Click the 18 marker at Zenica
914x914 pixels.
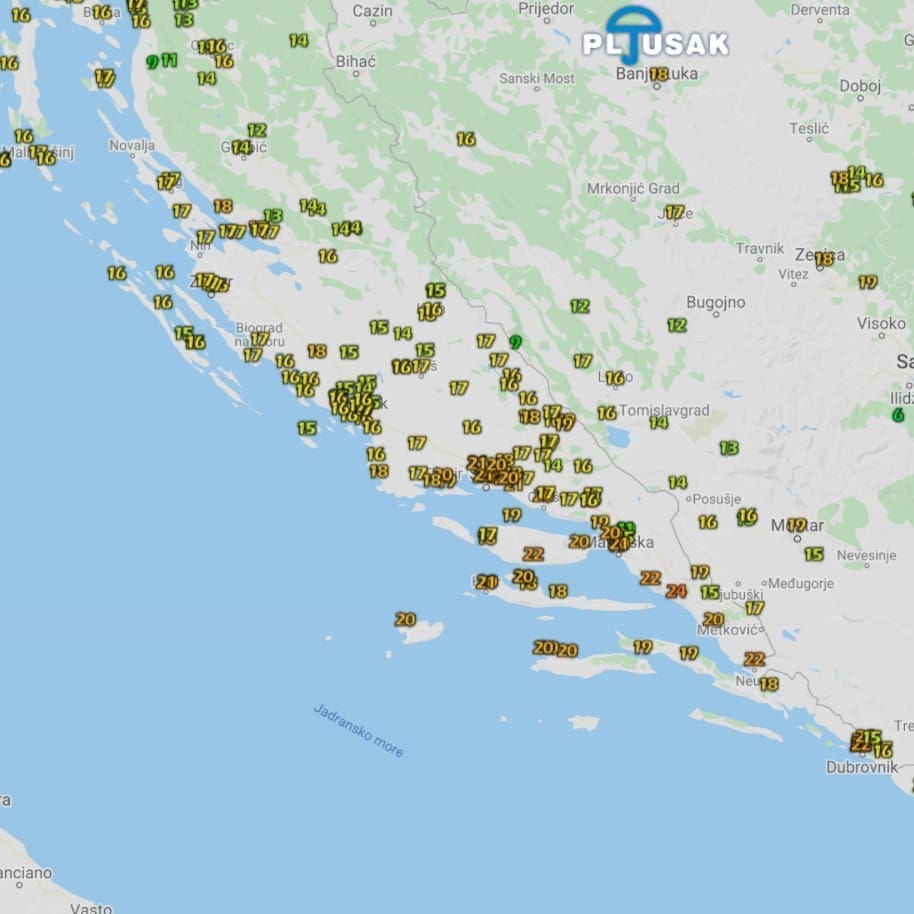[824, 259]
